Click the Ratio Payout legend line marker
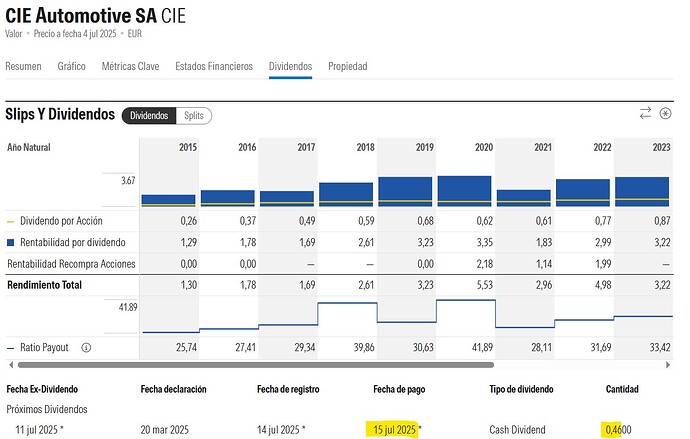 (11, 348)
